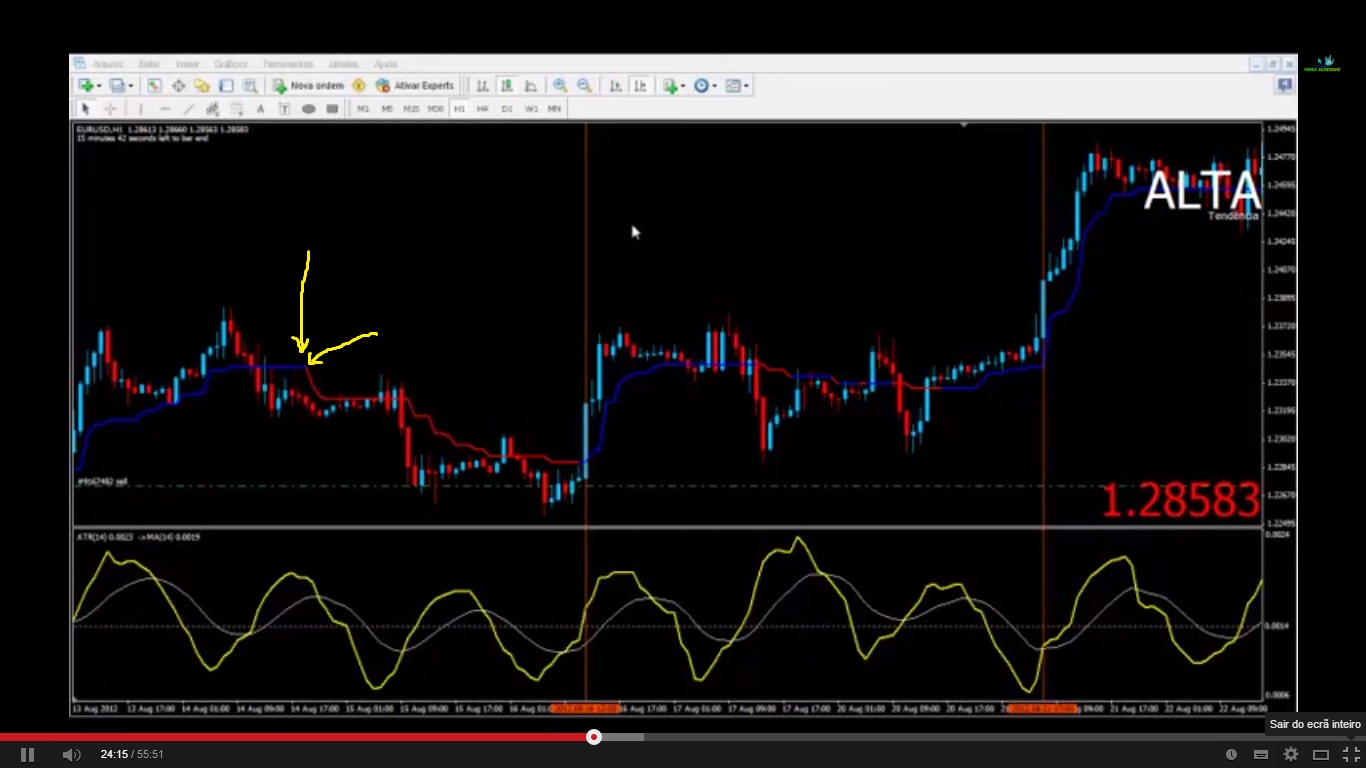Zoom in on the chart
Viewport: 1366px width, 768px height.
560,86
